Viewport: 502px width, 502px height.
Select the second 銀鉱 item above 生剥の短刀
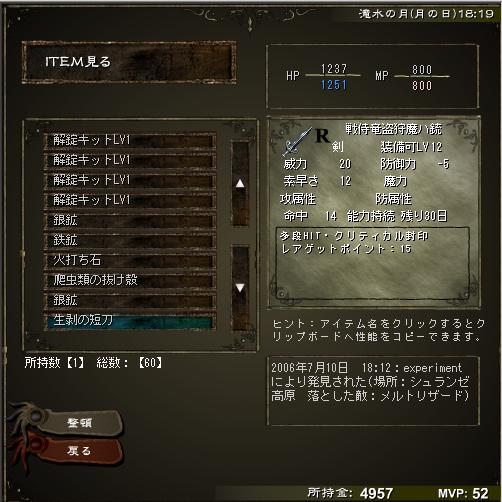(130, 300)
